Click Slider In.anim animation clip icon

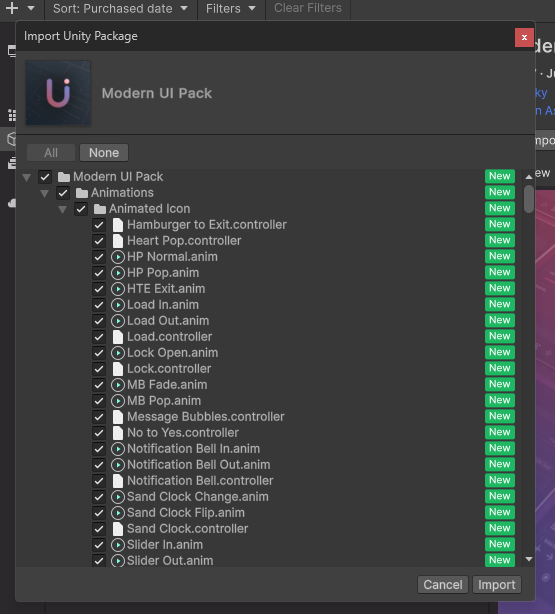click(118, 545)
